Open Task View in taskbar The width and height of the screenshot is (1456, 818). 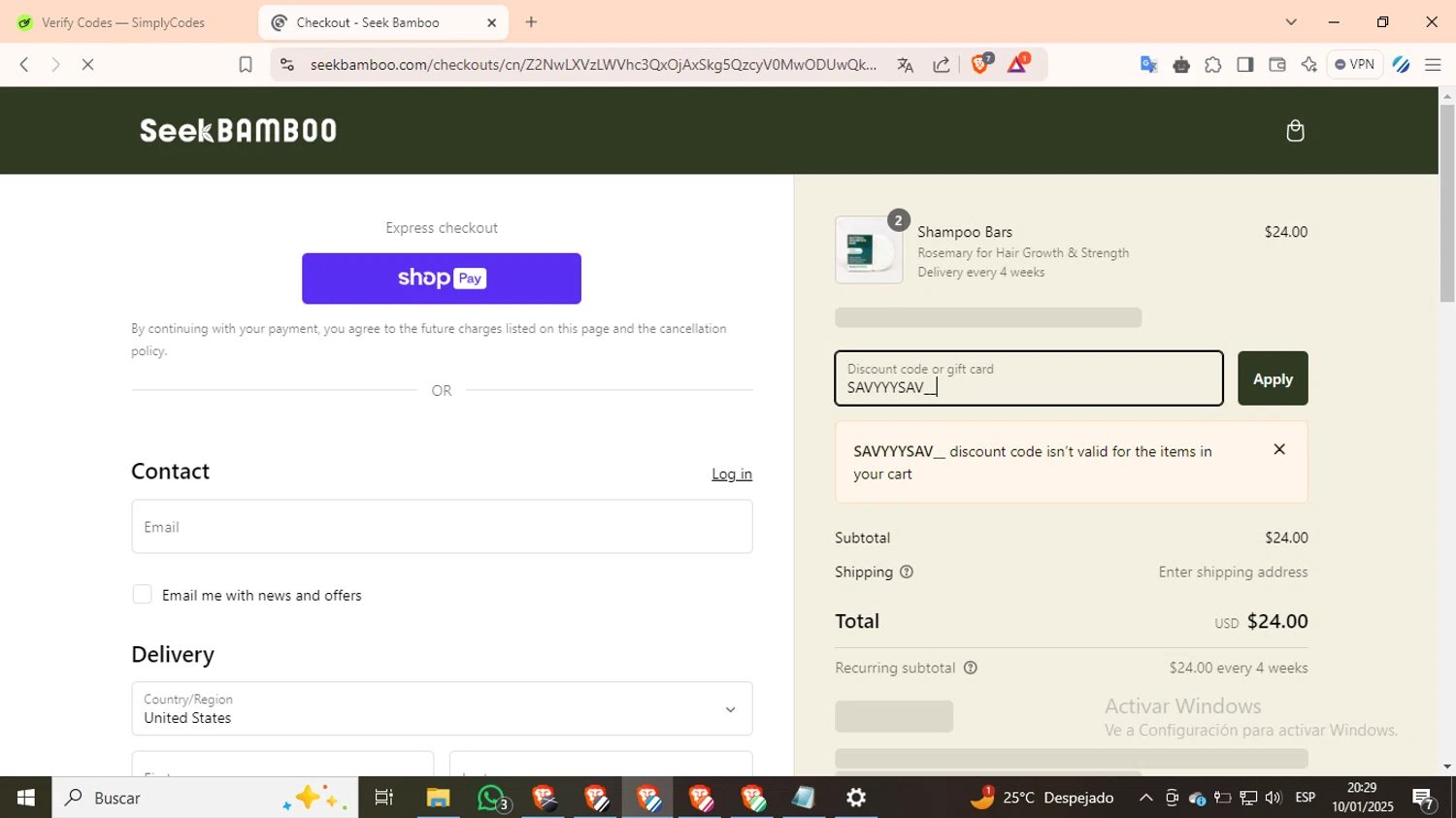pyautogui.click(x=384, y=798)
